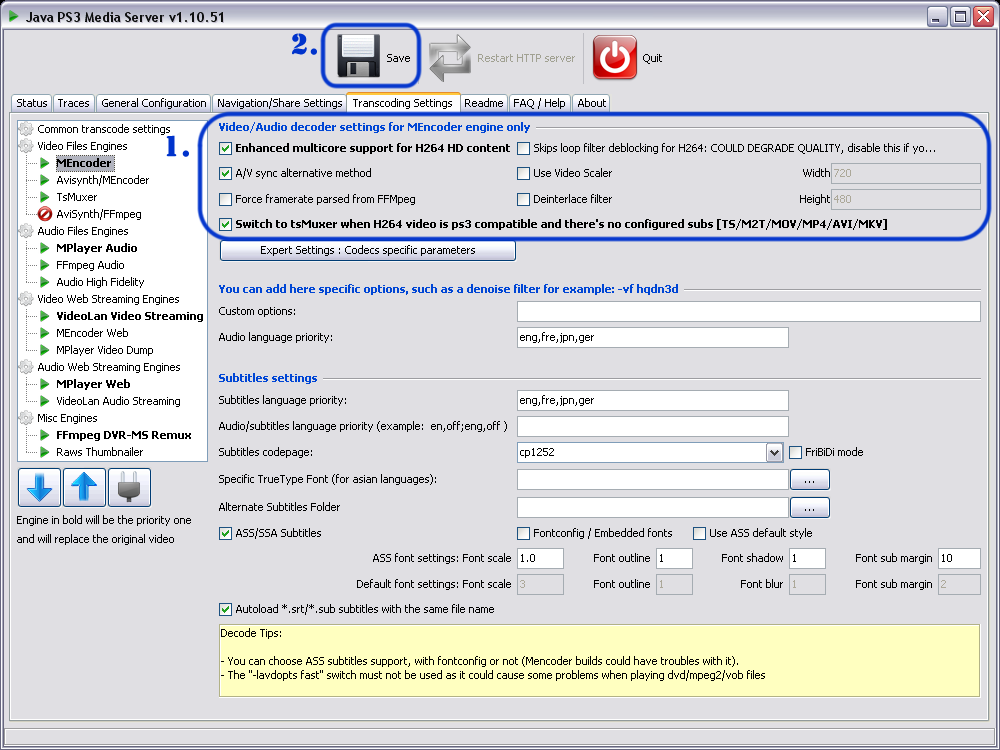Image resolution: width=1000 pixels, height=750 pixels.
Task: Click the Restart HTTP server arrows icon
Action: click(450, 57)
